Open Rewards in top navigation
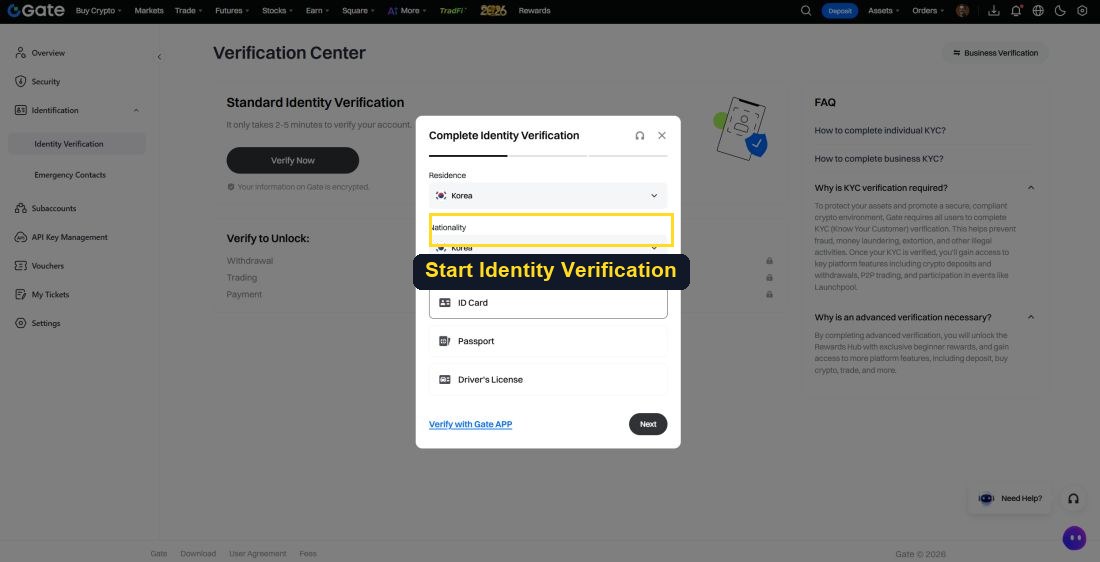This screenshot has height=562, width=1100. [535, 11]
